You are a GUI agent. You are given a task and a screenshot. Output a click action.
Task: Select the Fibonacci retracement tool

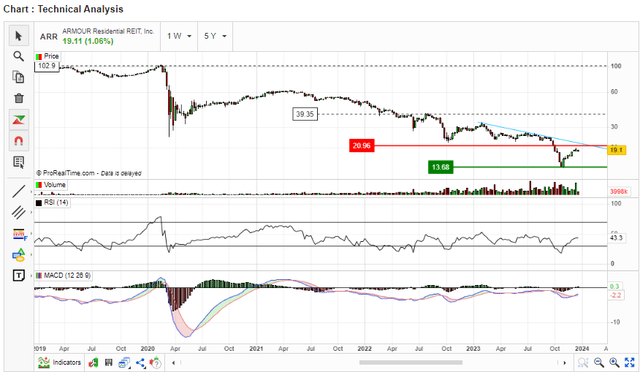click(x=19, y=234)
